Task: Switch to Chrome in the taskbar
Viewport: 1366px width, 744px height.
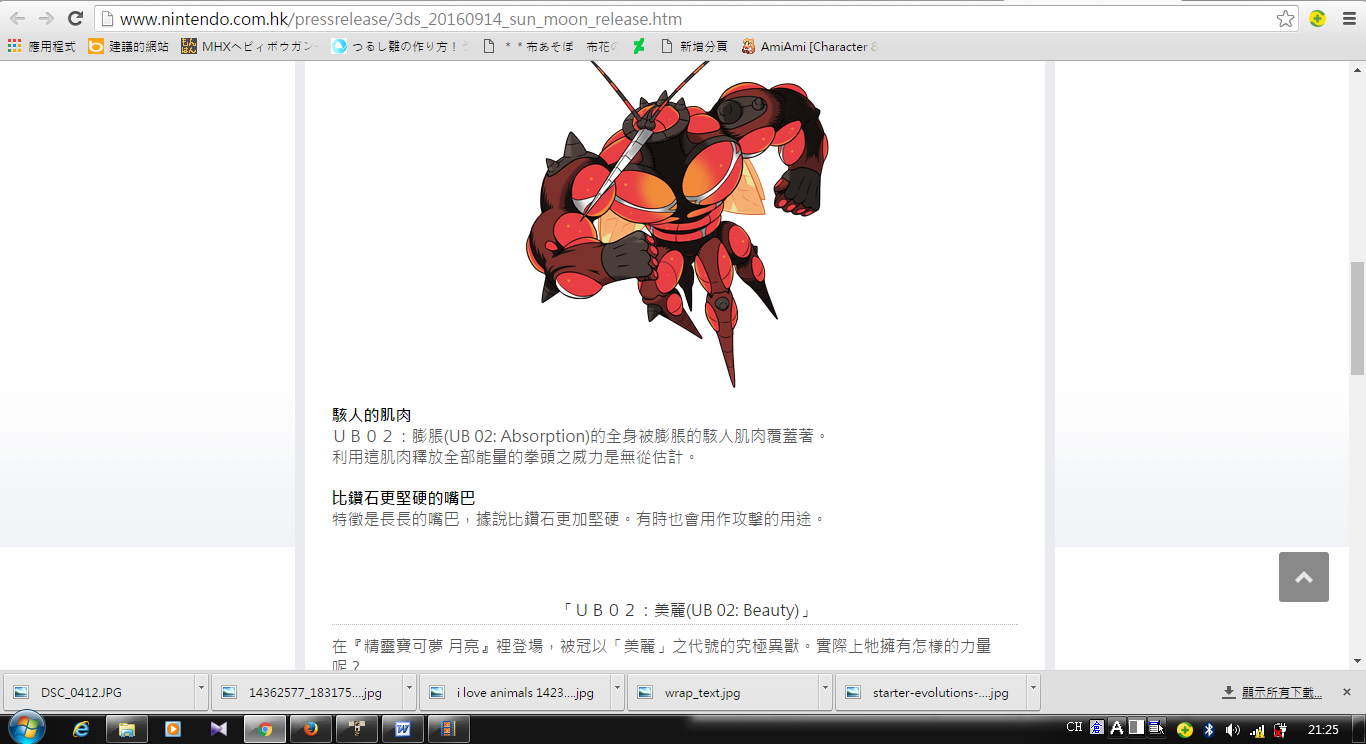Action: point(265,729)
